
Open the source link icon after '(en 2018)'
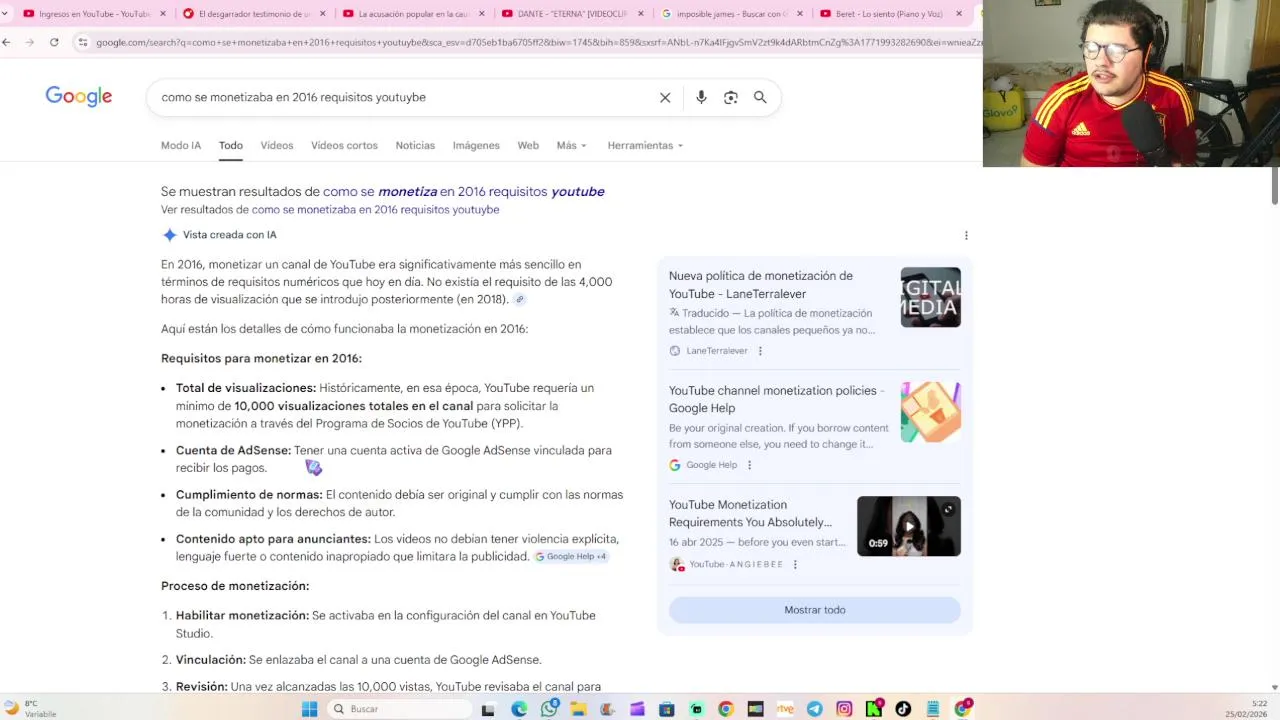[x=519, y=299]
